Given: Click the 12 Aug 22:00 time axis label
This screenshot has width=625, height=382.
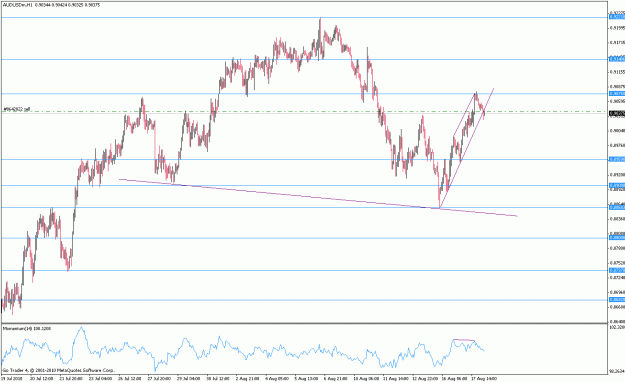Looking at the screenshot, I should coord(424,378).
